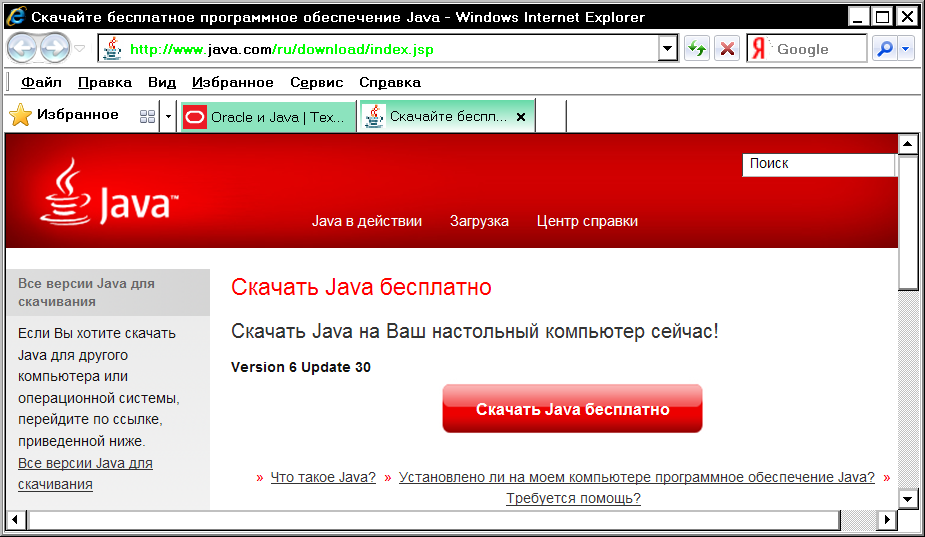The height and width of the screenshot is (537, 925).
Task: Click the java.com address bar URL
Action: point(281,49)
